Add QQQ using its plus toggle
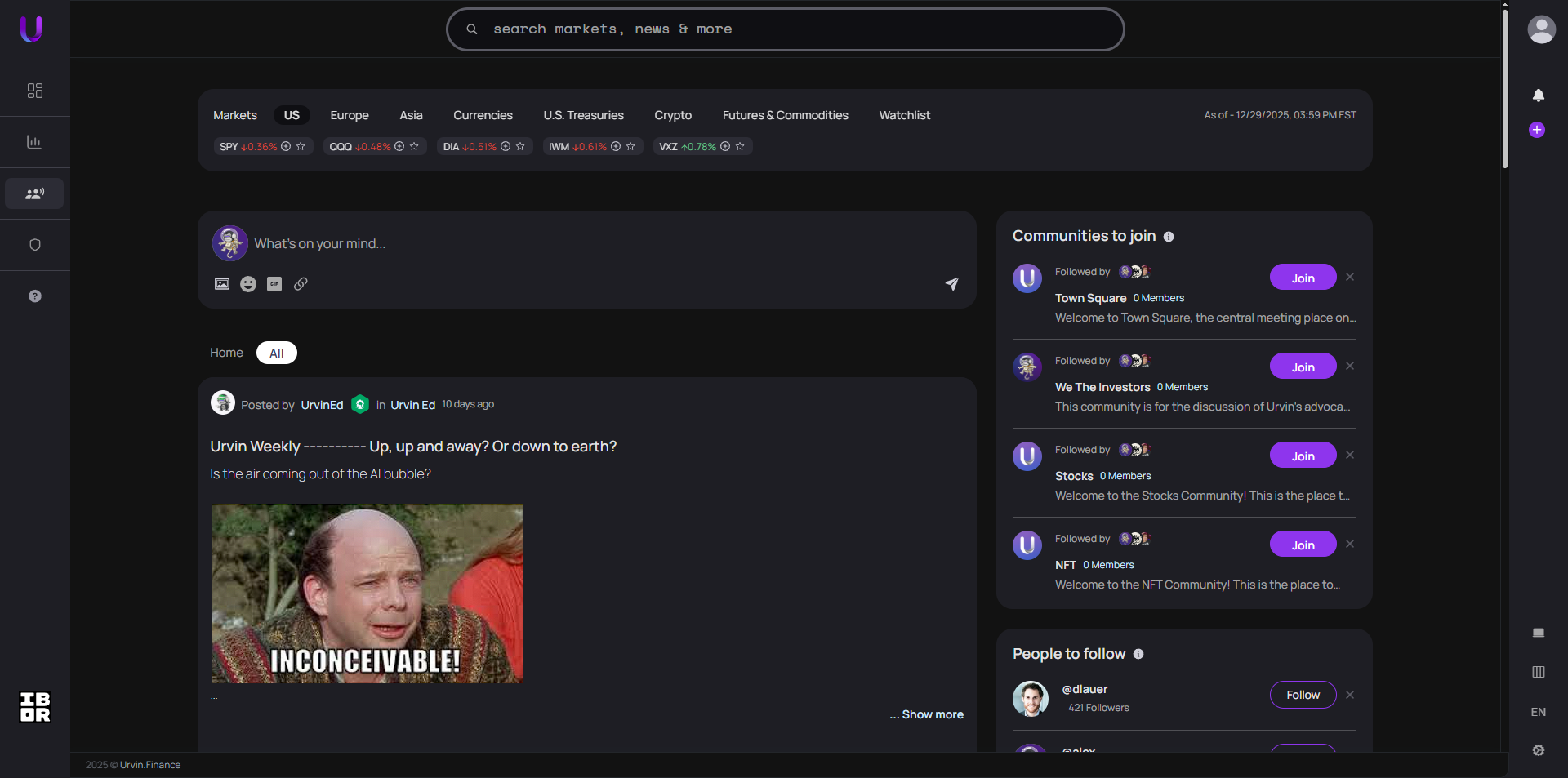 point(399,147)
